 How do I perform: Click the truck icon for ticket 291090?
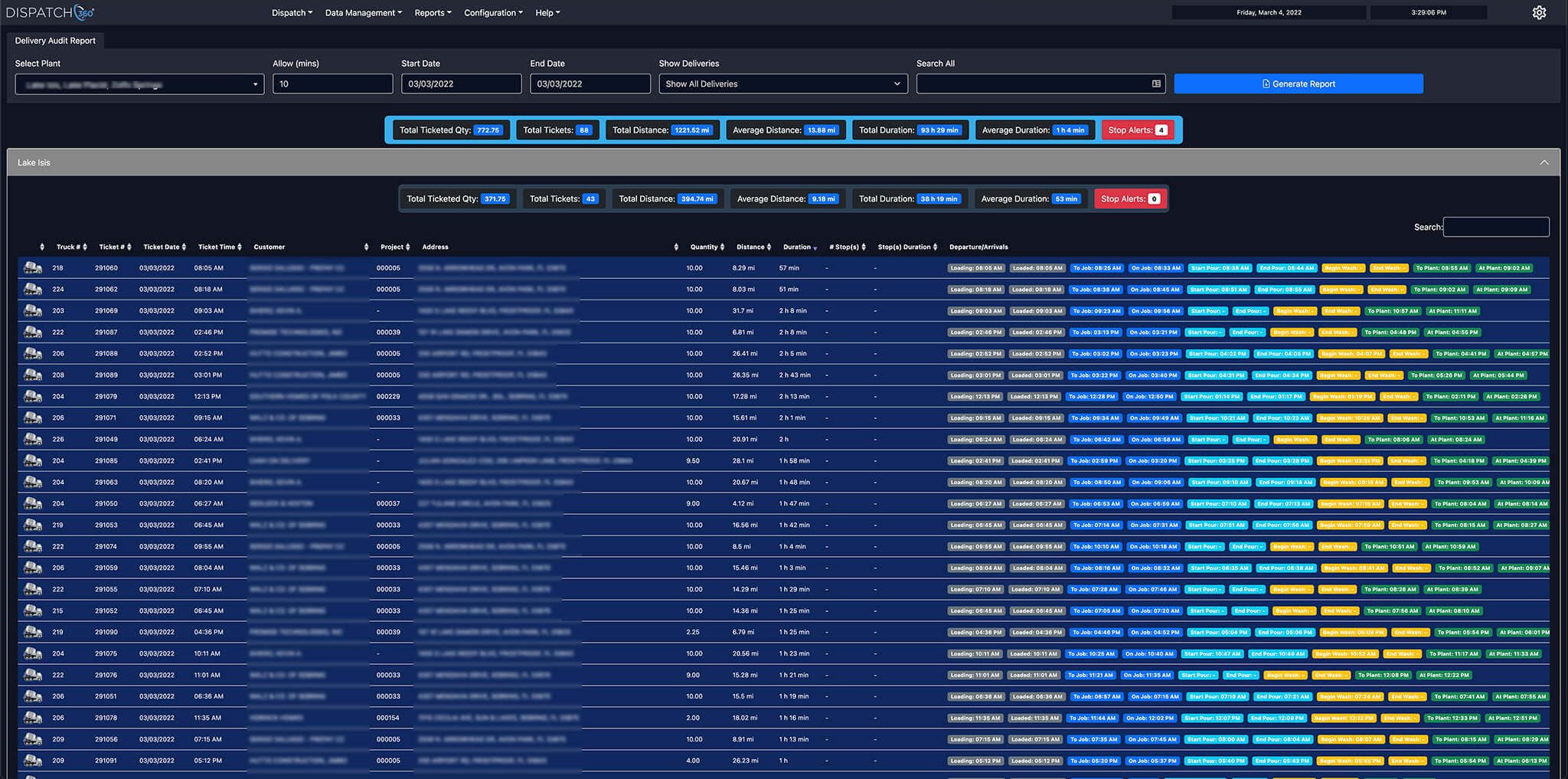32,633
